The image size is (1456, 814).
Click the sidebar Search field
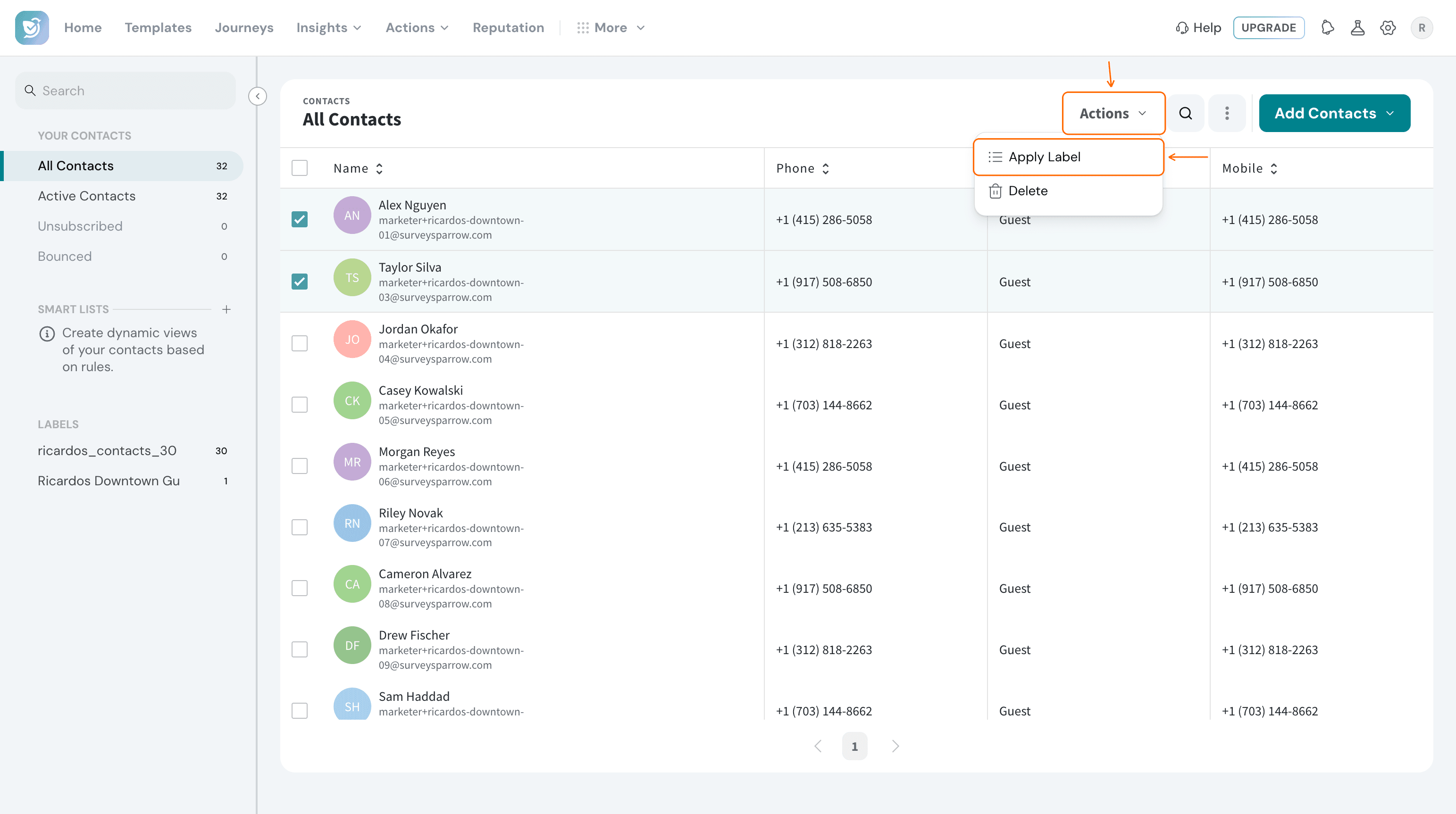tap(126, 91)
